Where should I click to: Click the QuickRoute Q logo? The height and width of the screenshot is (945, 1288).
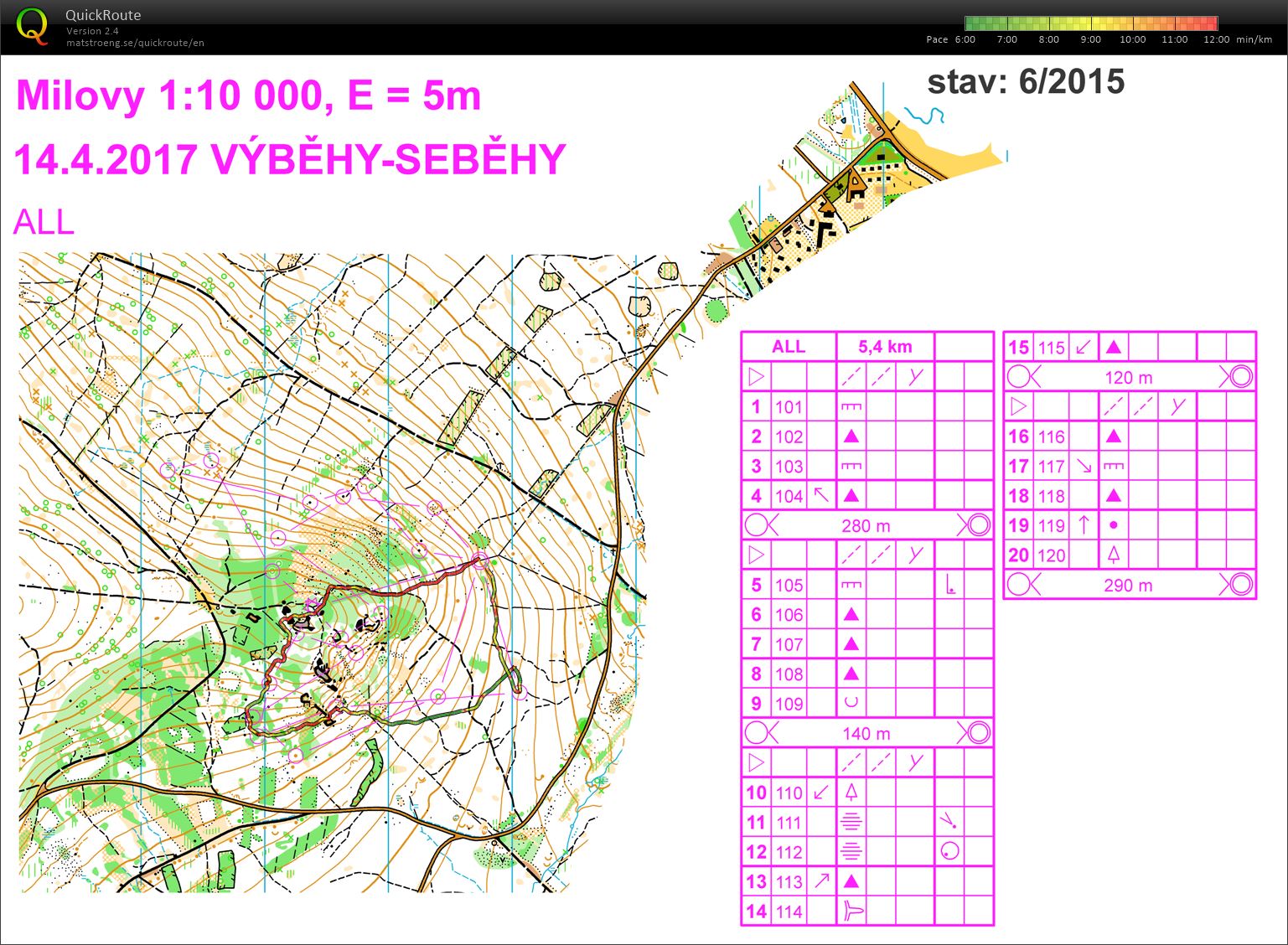pos(32,25)
